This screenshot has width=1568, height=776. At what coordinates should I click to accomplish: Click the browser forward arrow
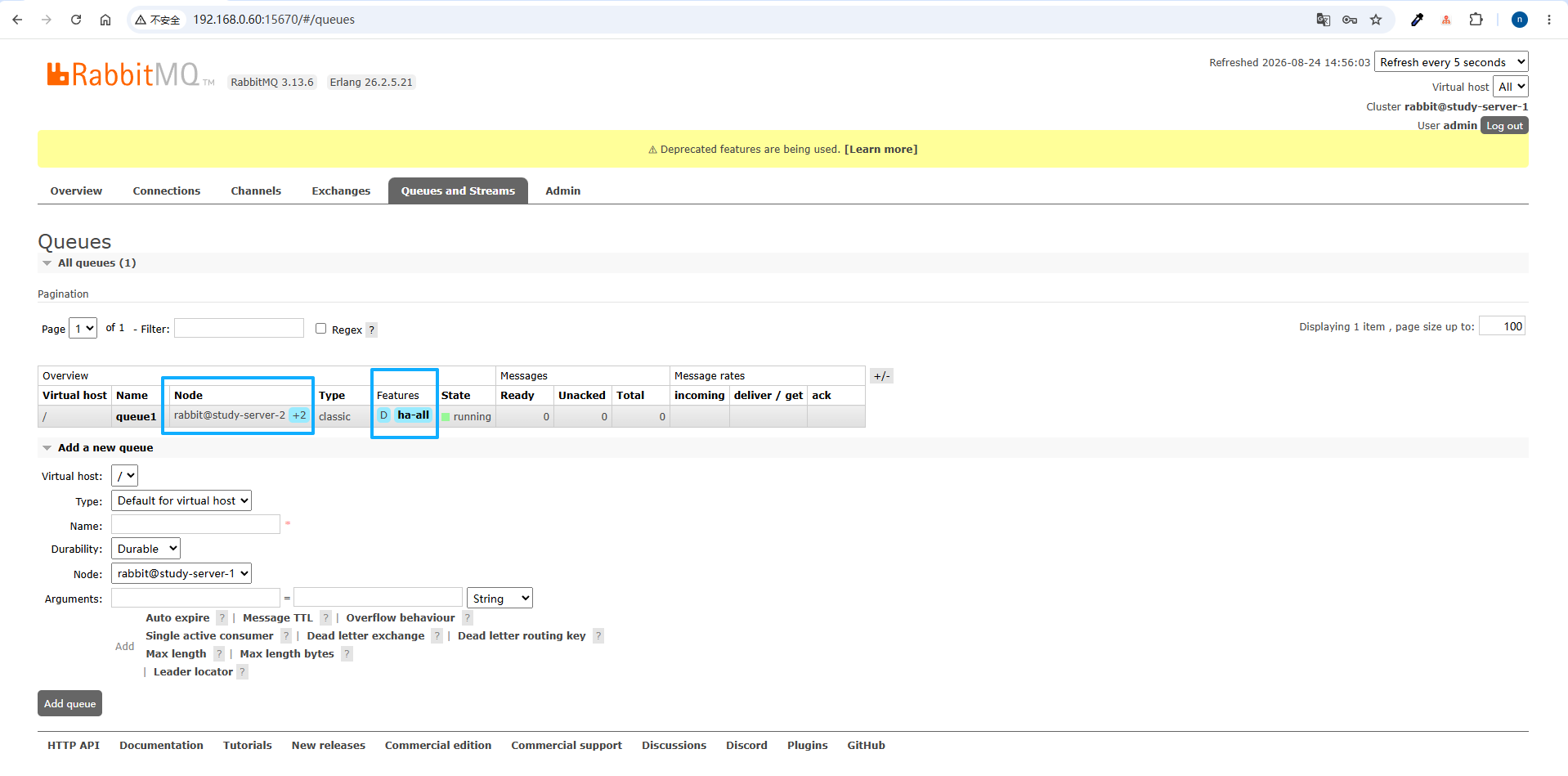pyautogui.click(x=47, y=20)
